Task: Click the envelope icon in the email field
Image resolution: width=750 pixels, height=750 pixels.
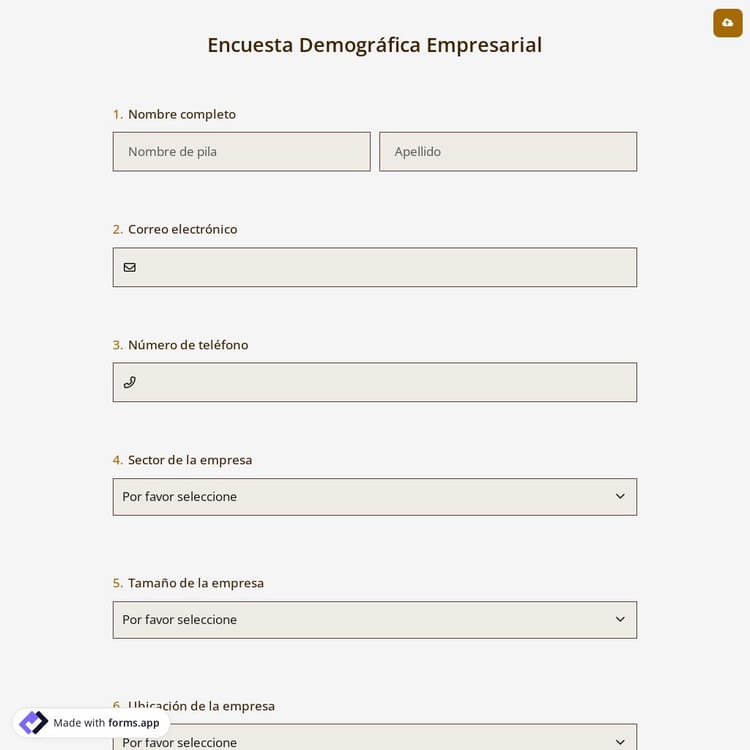Action: (x=130, y=267)
